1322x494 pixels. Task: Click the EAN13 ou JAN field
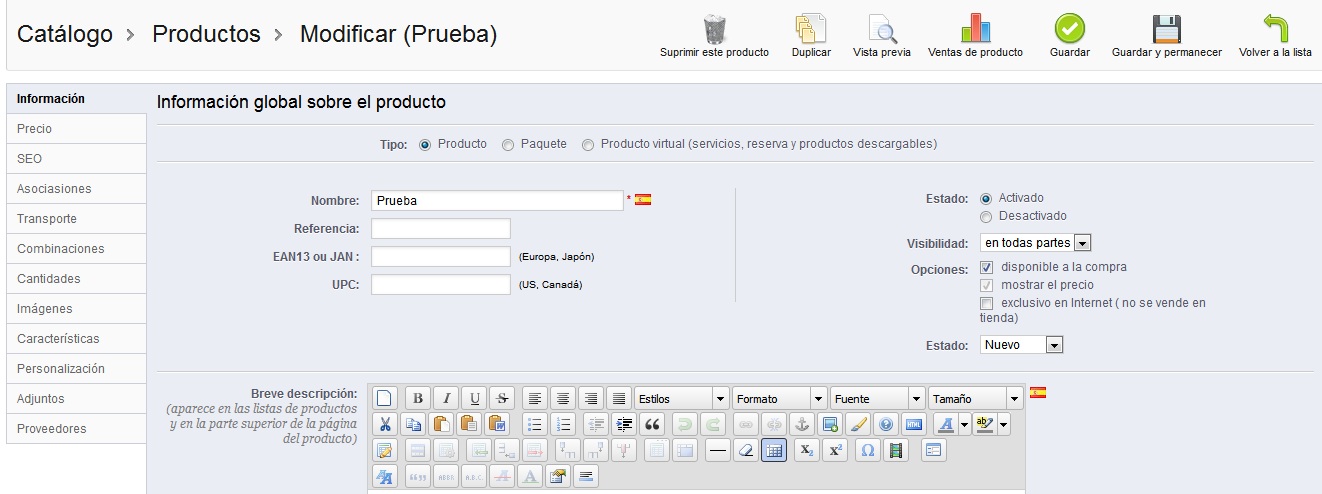pyautogui.click(x=441, y=257)
